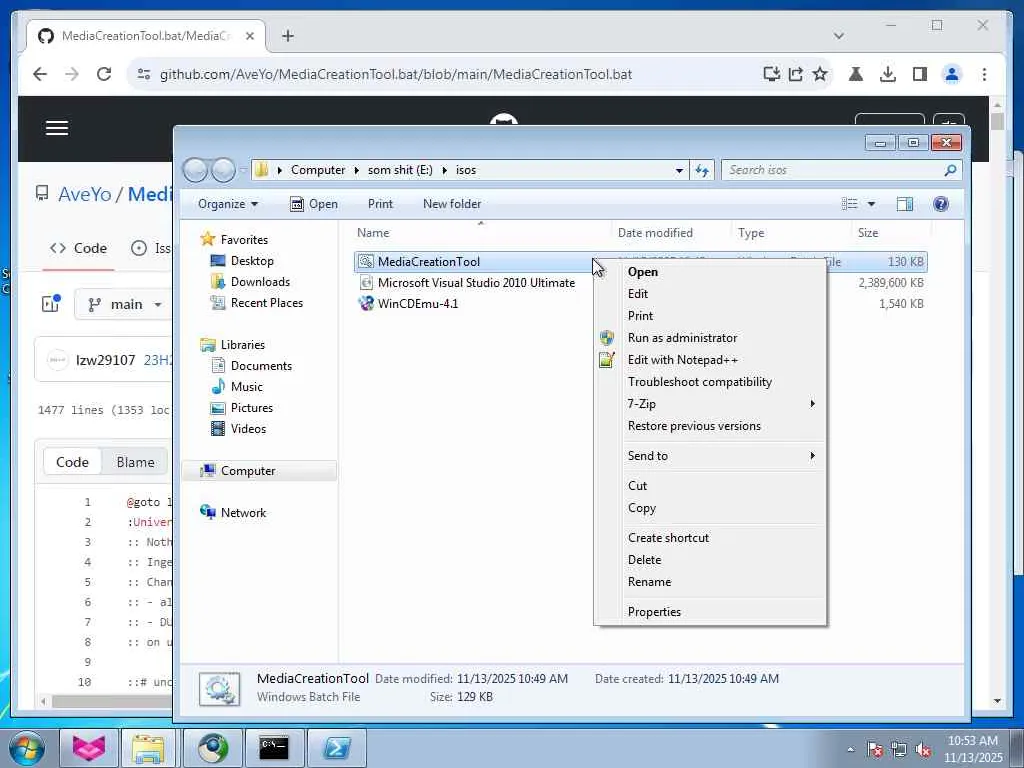Bookmark page with Chrome star icon
This screenshot has width=1024, height=768.
(820, 74)
